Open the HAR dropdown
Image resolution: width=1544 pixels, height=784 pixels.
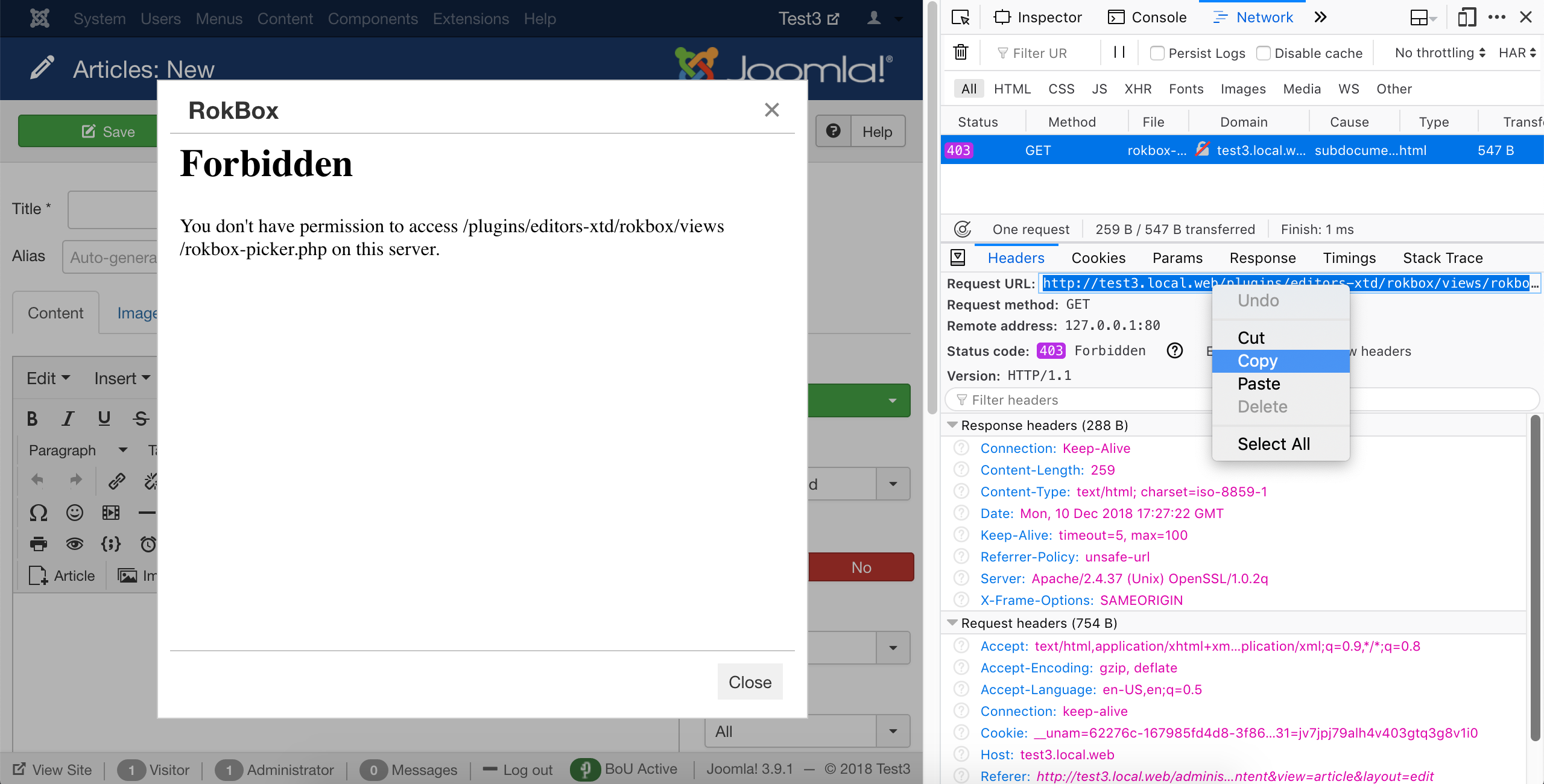click(1517, 53)
